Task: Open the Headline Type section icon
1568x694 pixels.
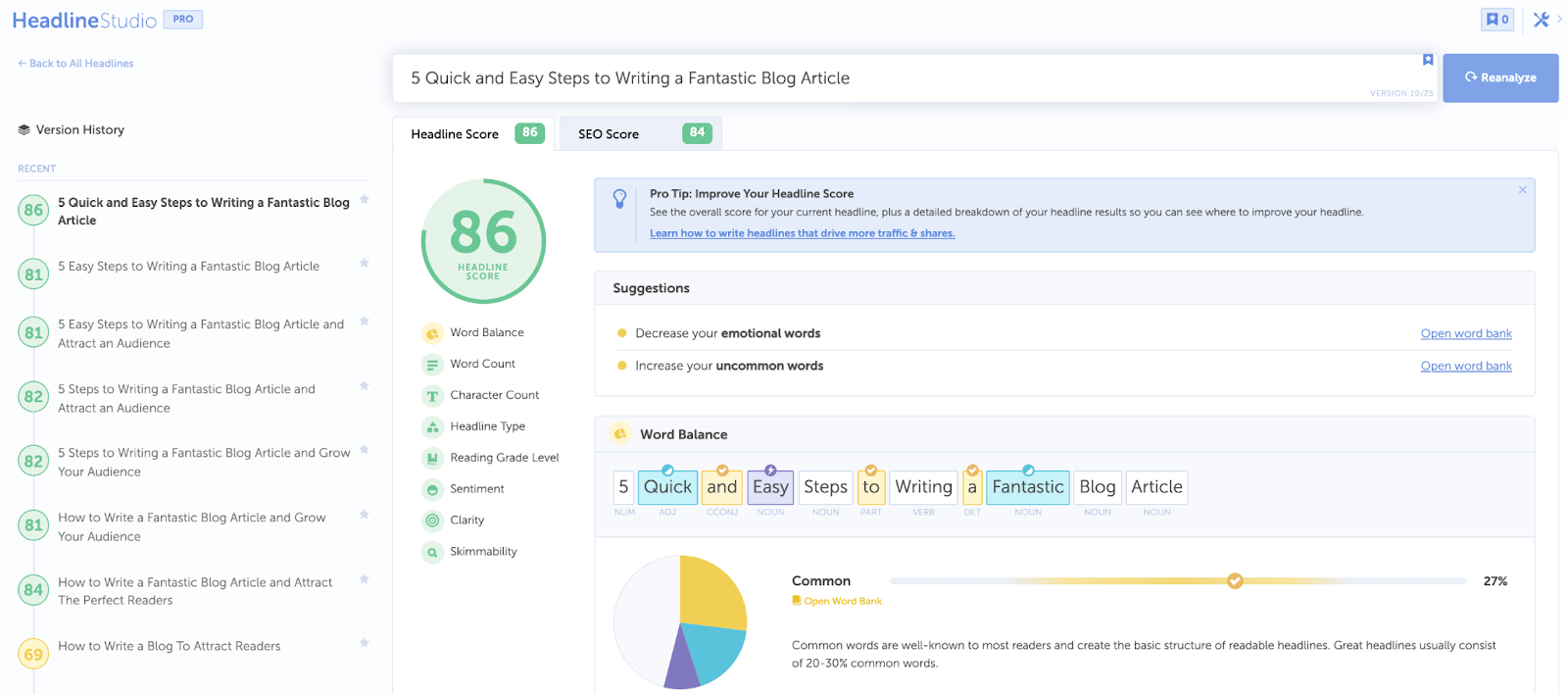Action: (x=432, y=427)
